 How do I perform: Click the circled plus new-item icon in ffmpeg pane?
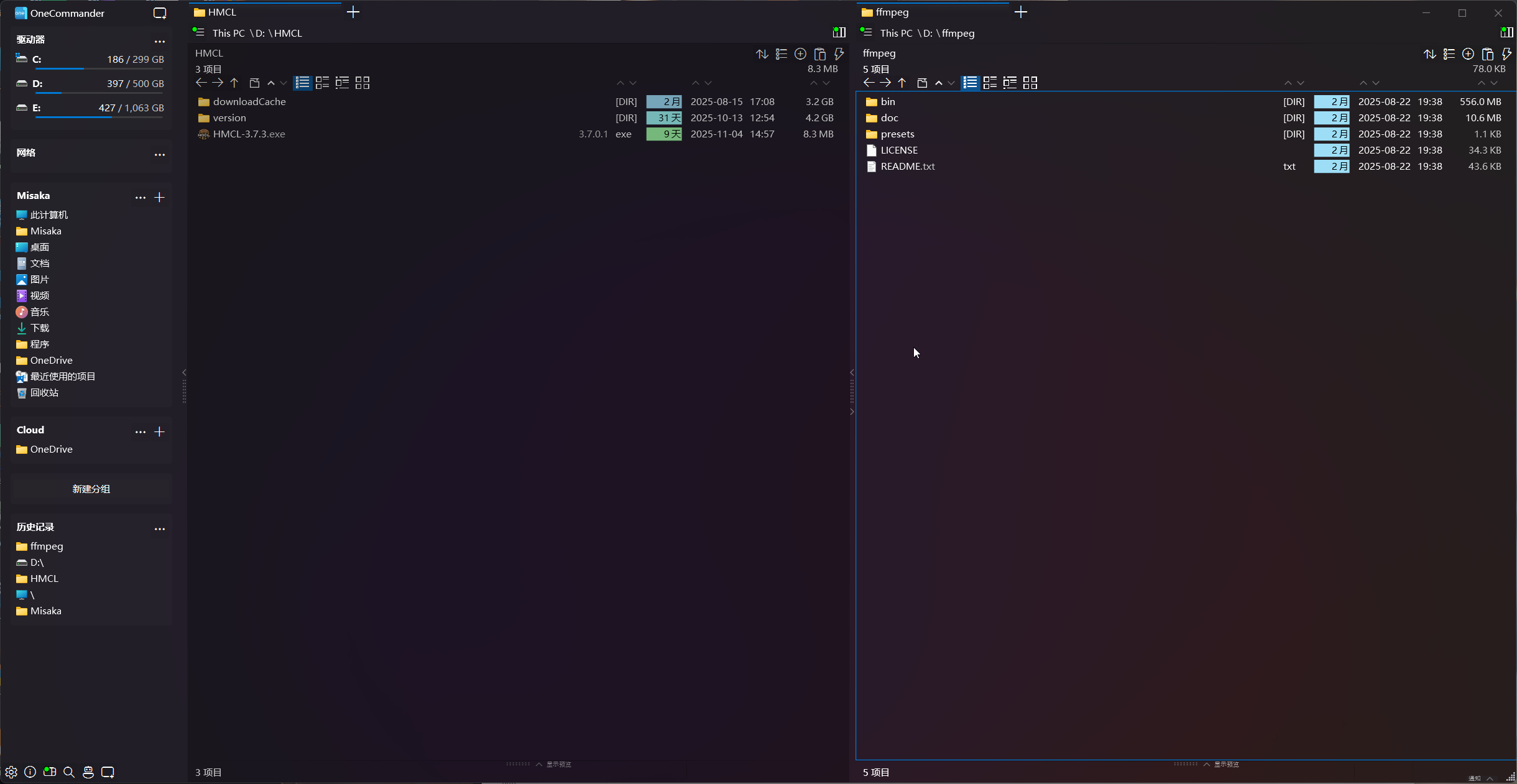pos(1468,54)
